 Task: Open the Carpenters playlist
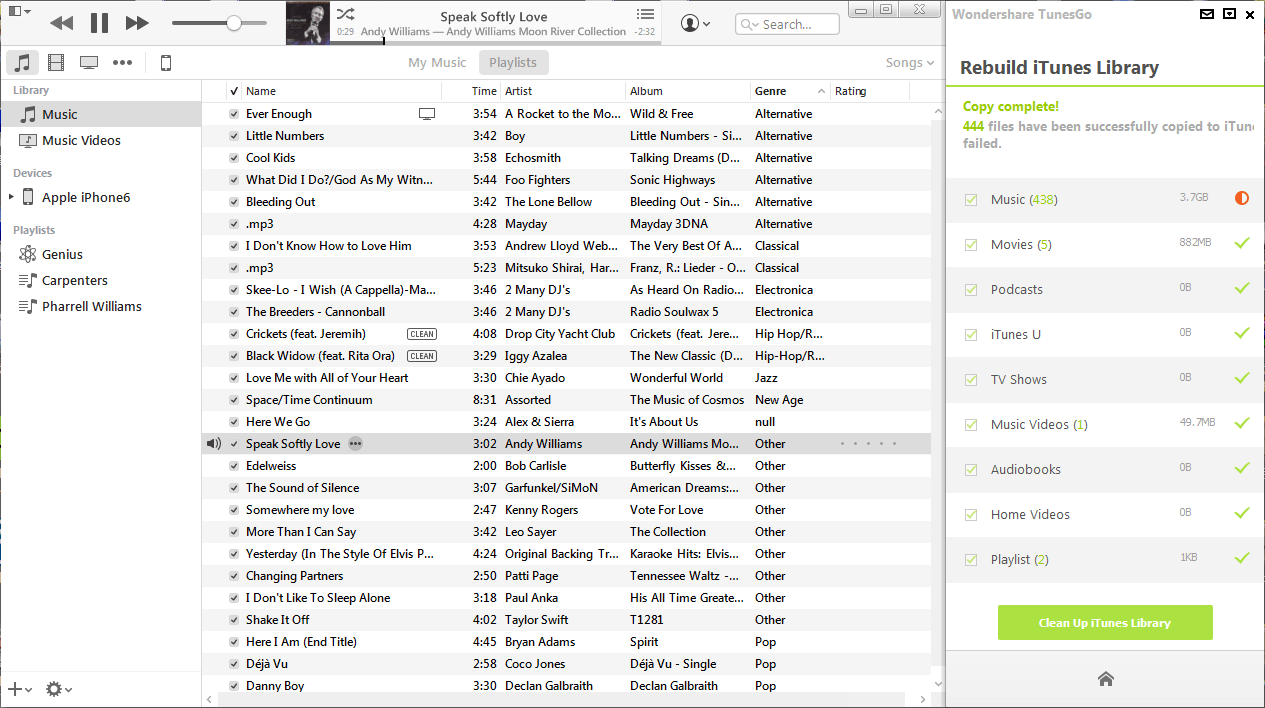click(74, 281)
